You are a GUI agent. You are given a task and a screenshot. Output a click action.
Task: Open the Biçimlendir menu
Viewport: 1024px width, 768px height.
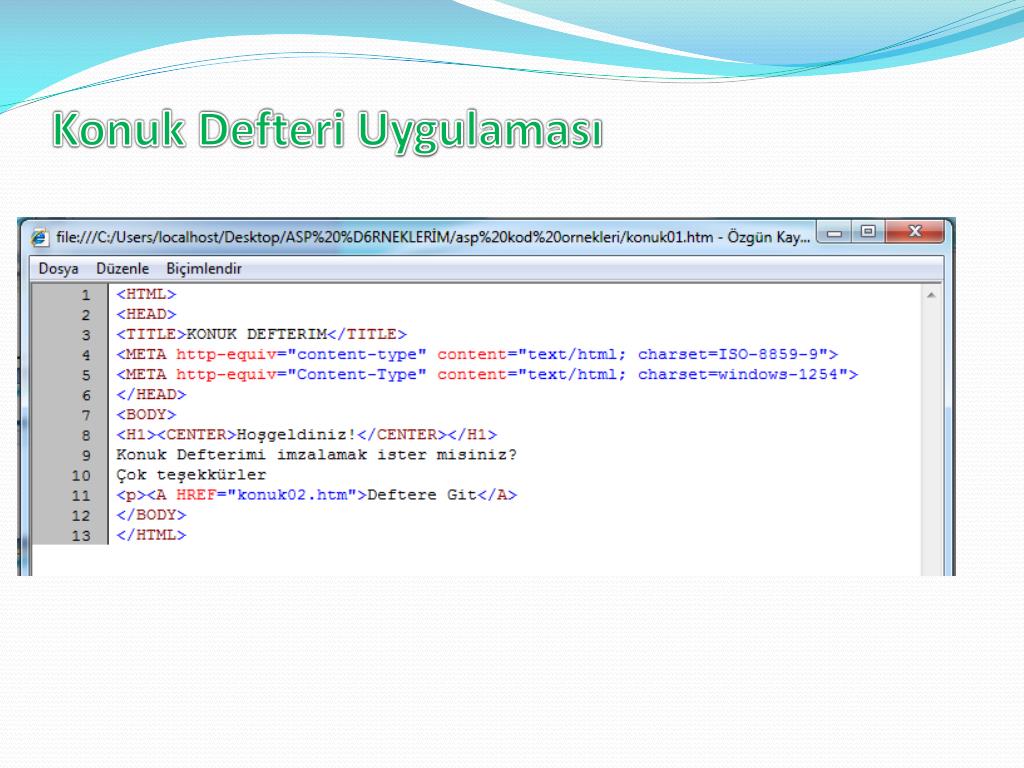(204, 268)
